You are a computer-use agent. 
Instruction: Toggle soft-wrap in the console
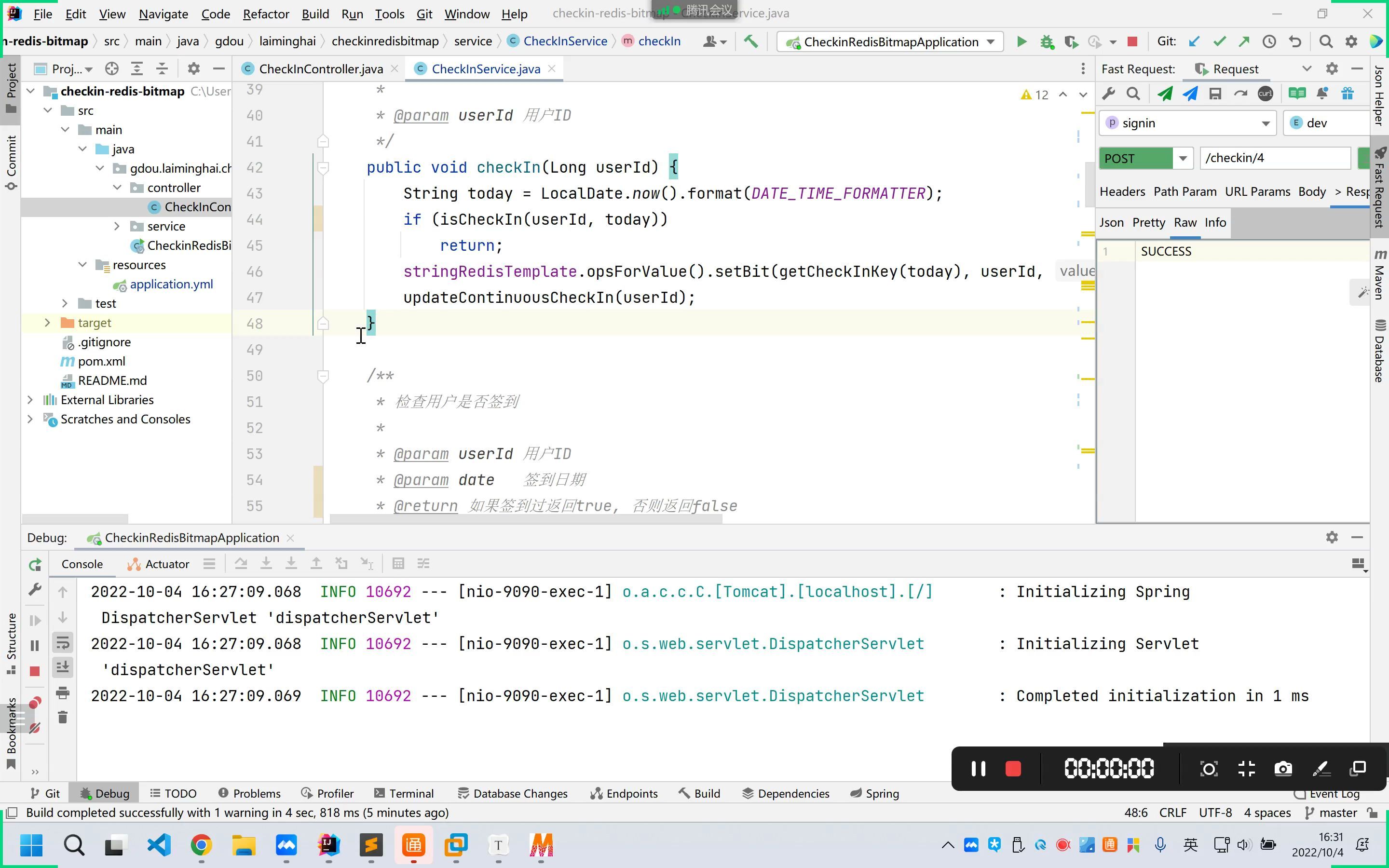tap(63, 642)
